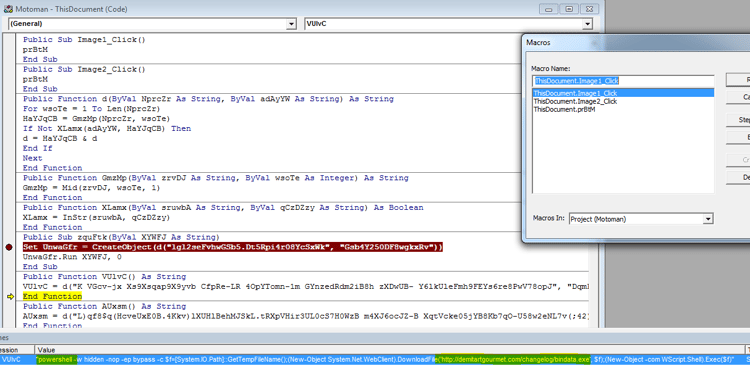Click the Public Function d declaration line
750x366 pixels.
208,99
